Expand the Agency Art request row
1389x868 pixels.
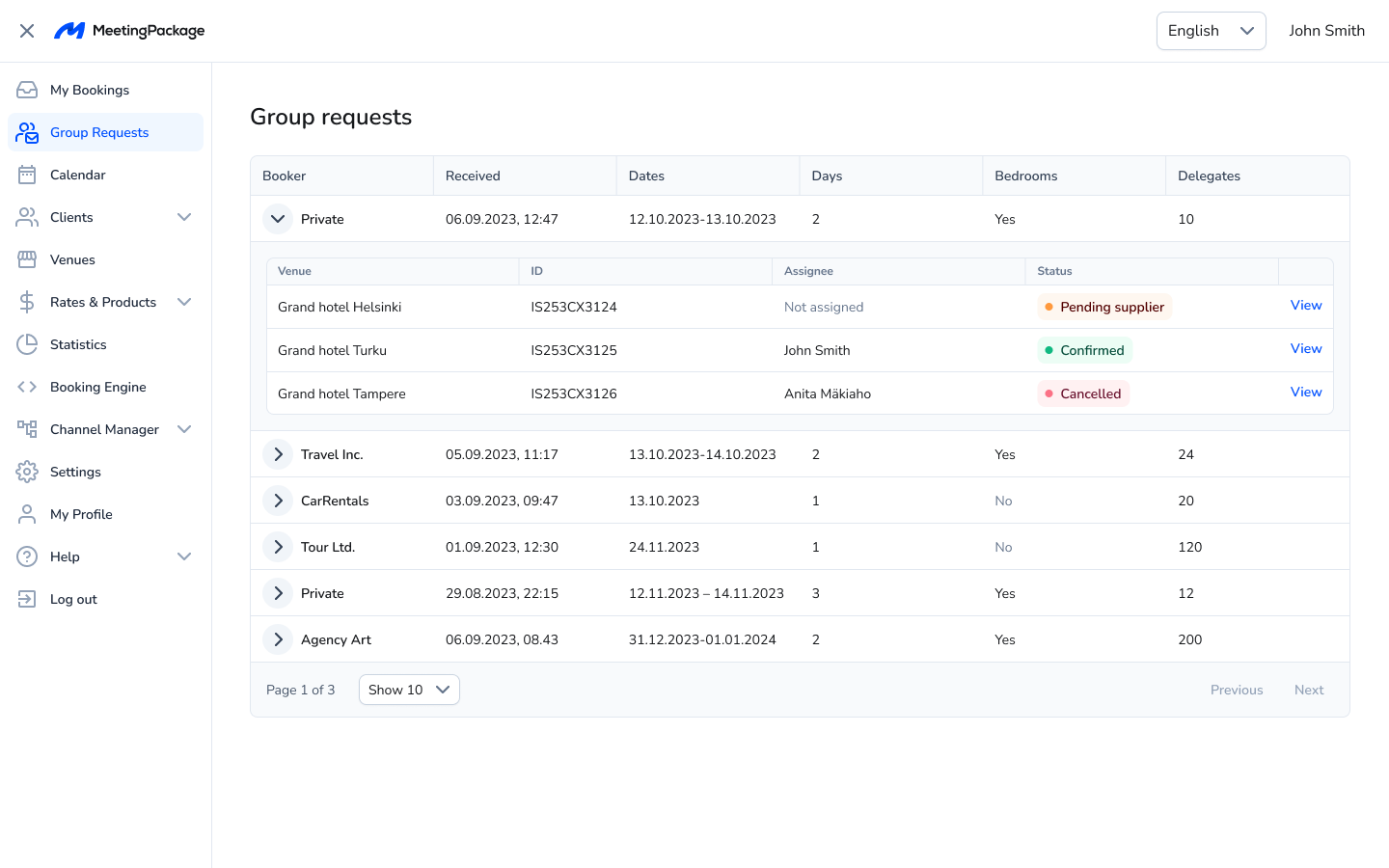[x=278, y=639]
